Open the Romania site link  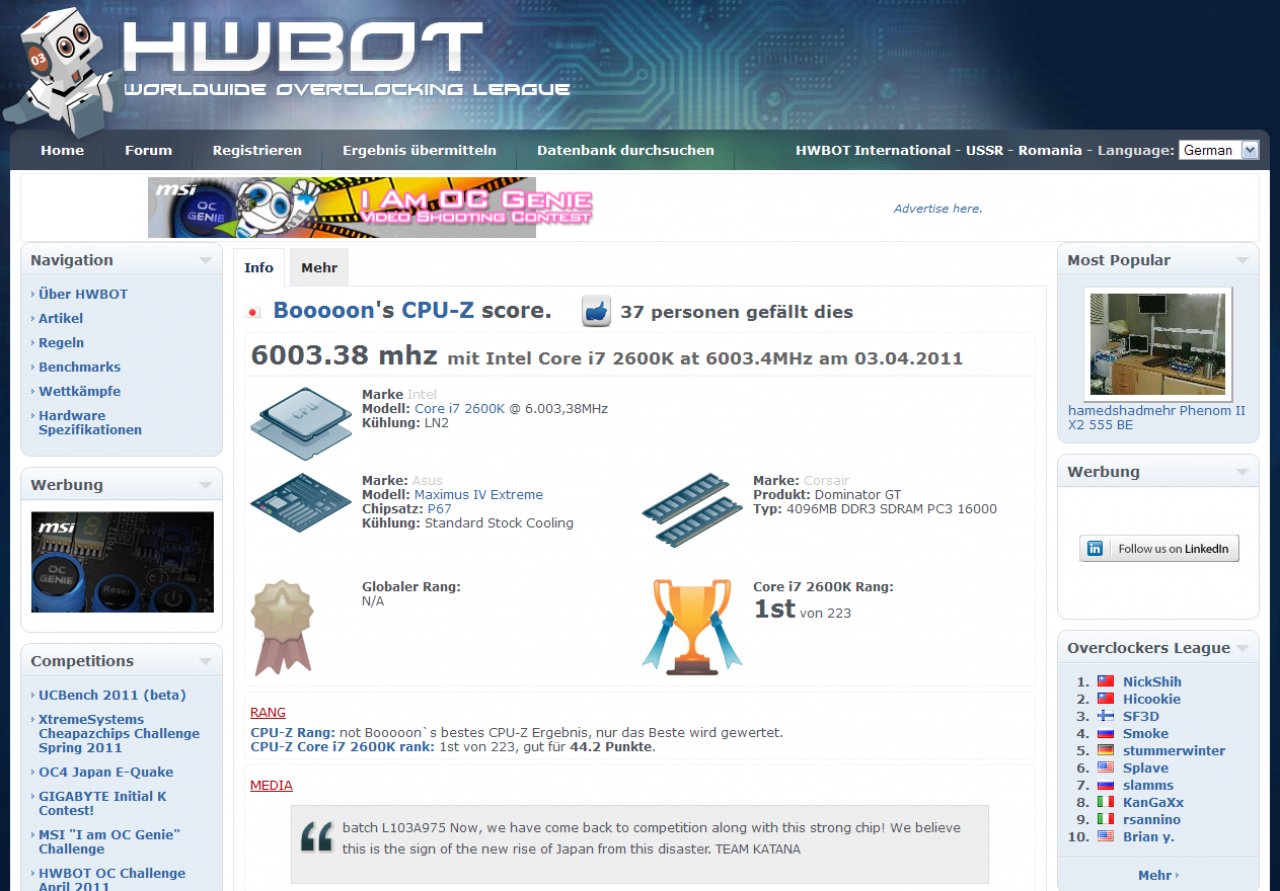coord(1050,150)
